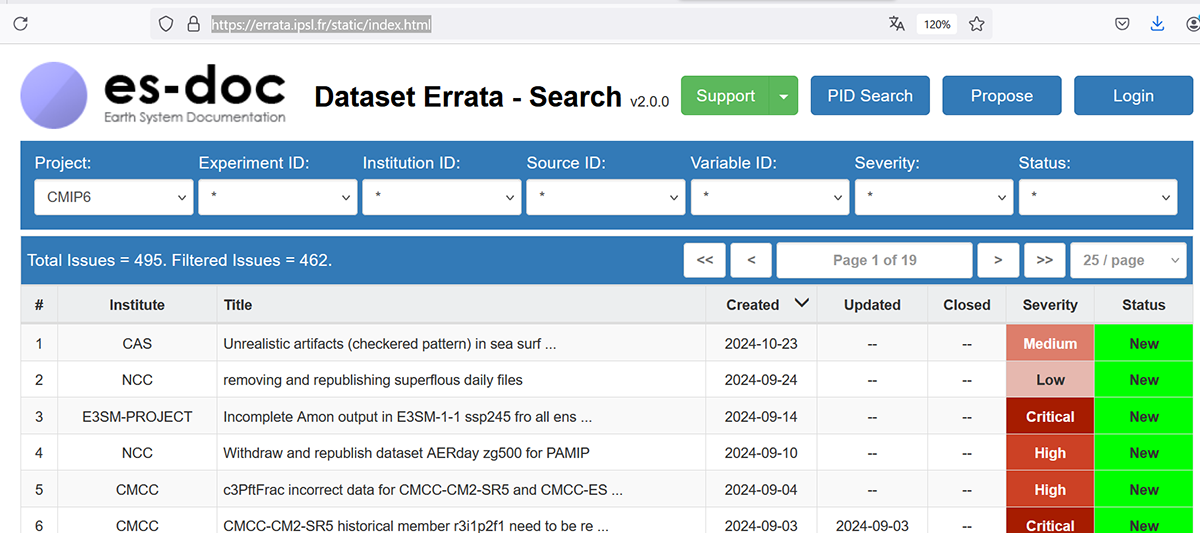This screenshot has width=1200, height=533.
Task: Click the es-doc purple circle logo
Action: point(54,95)
